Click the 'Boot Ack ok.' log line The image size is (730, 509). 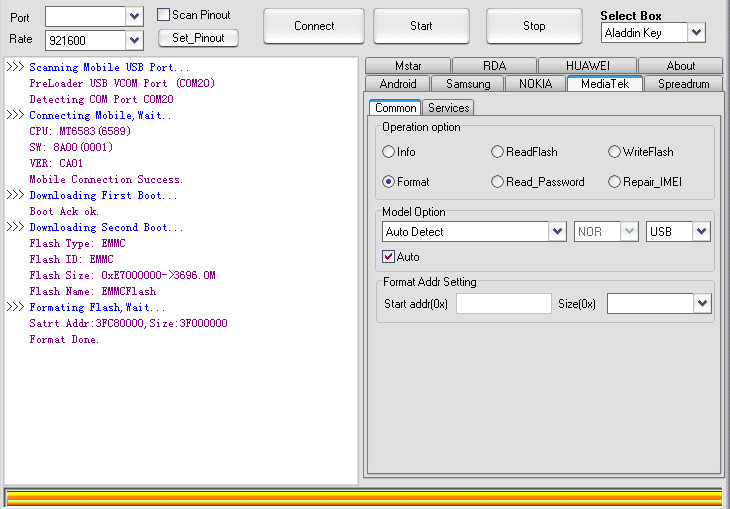64,211
